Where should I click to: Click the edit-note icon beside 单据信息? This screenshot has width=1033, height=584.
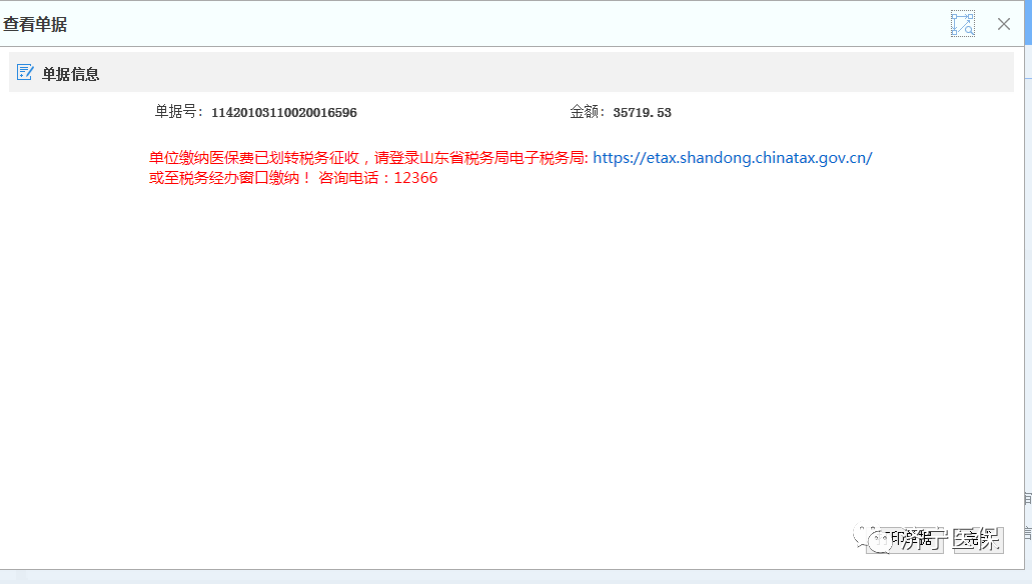coord(25,73)
